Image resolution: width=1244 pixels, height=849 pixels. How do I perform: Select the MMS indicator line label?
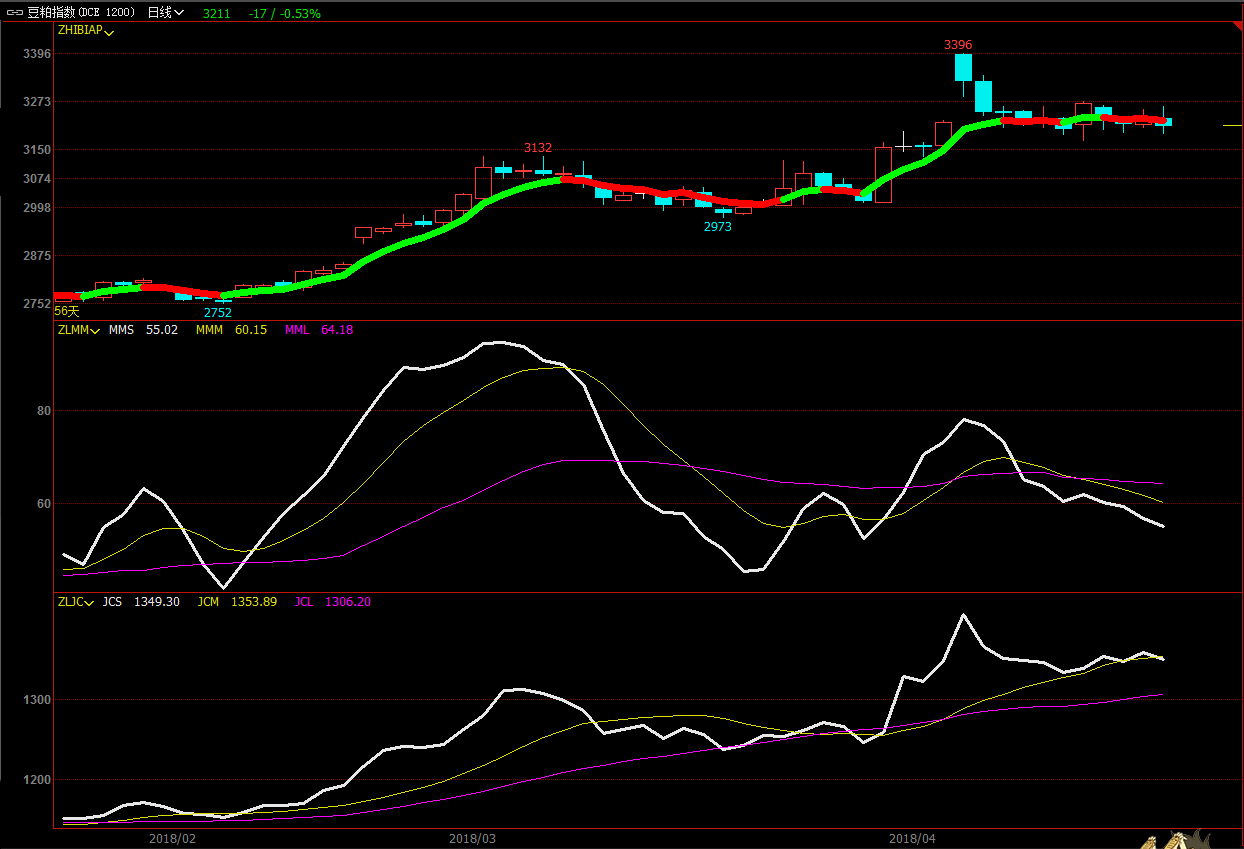click(x=121, y=330)
